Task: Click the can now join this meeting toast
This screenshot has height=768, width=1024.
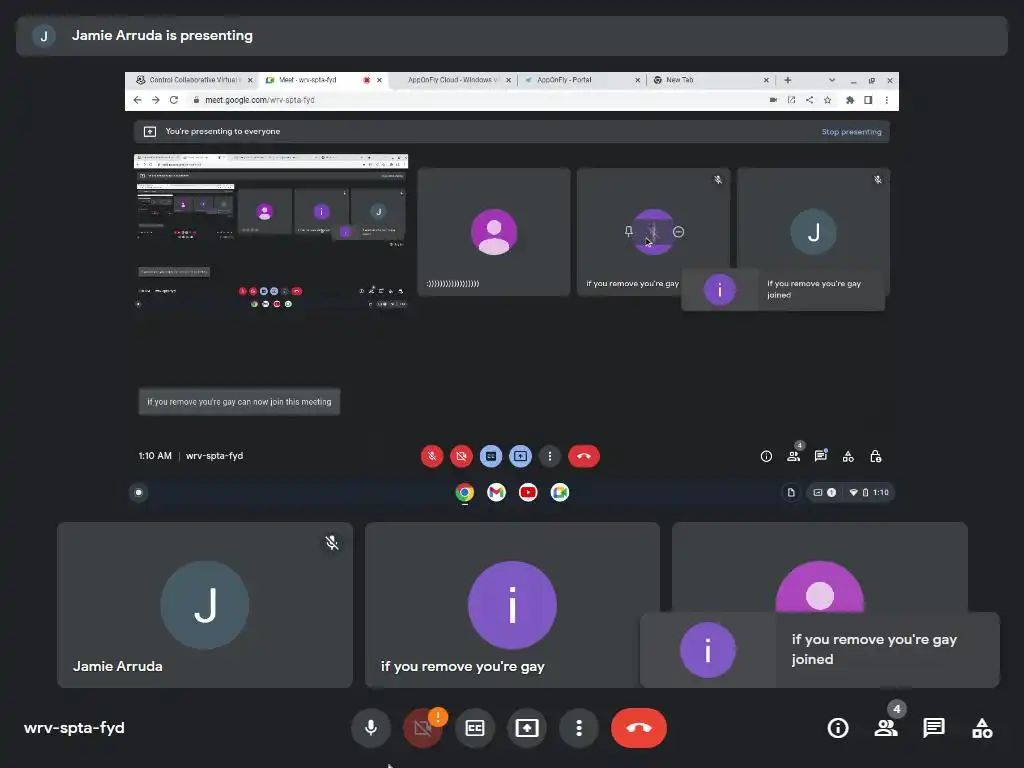Action: click(239, 402)
